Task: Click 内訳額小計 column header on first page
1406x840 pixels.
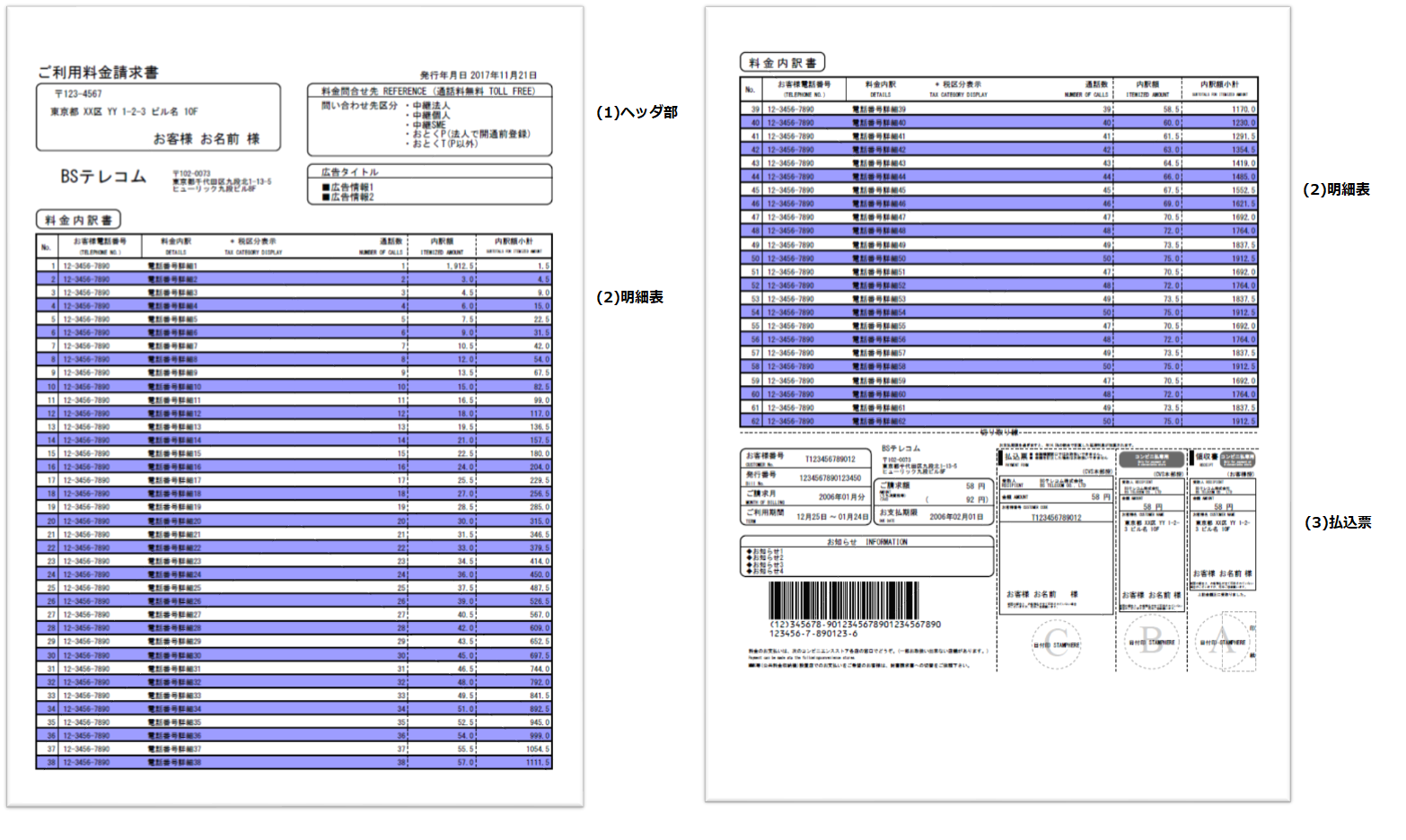Action: 514,241
